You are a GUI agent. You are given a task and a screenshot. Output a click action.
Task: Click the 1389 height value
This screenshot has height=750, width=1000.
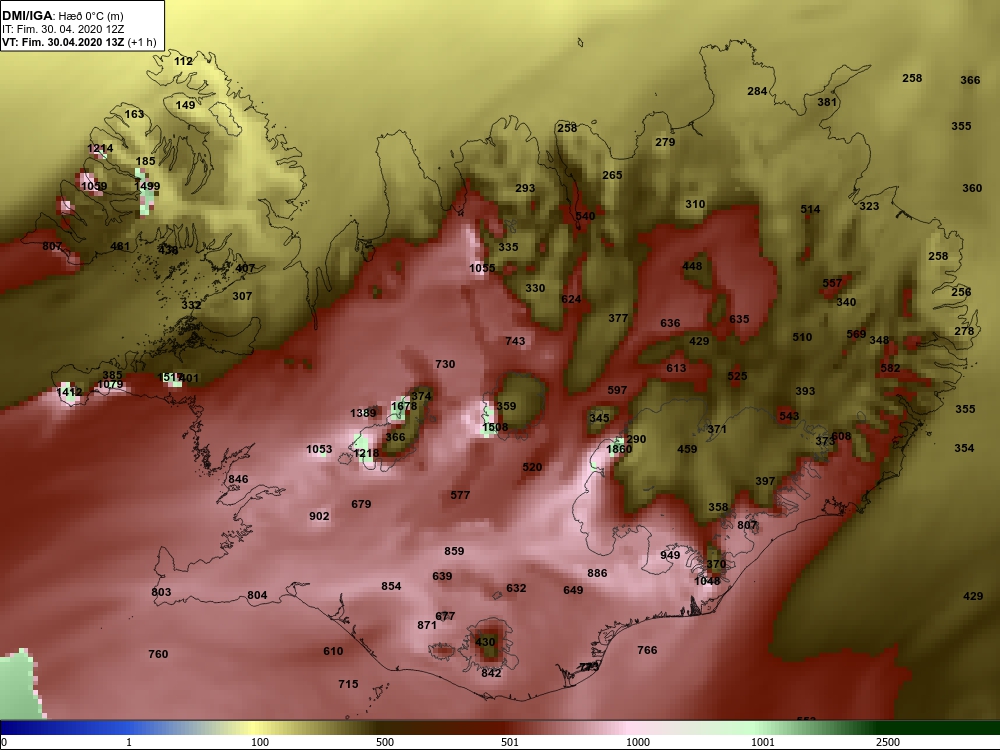click(363, 413)
